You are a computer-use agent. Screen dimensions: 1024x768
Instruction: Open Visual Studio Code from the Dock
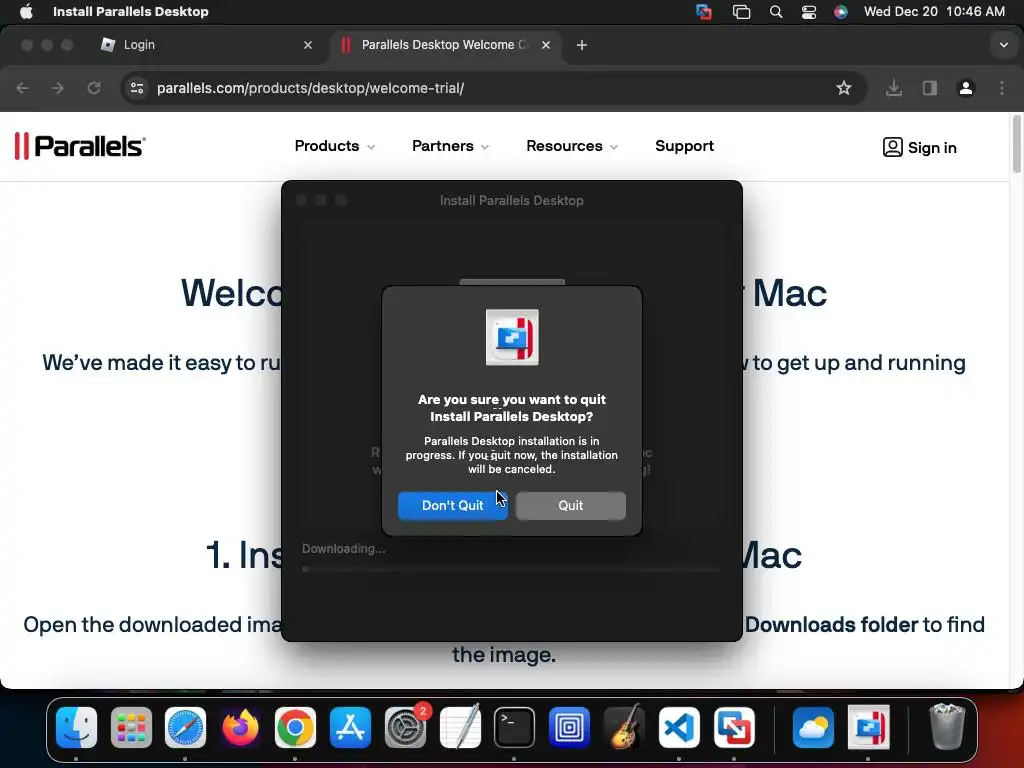[x=679, y=728]
